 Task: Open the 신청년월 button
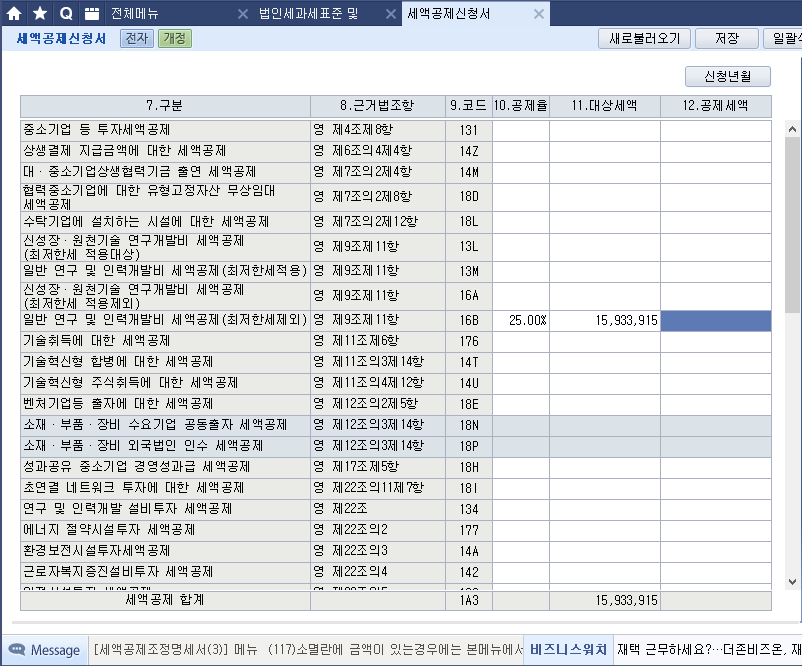[727, 76]
